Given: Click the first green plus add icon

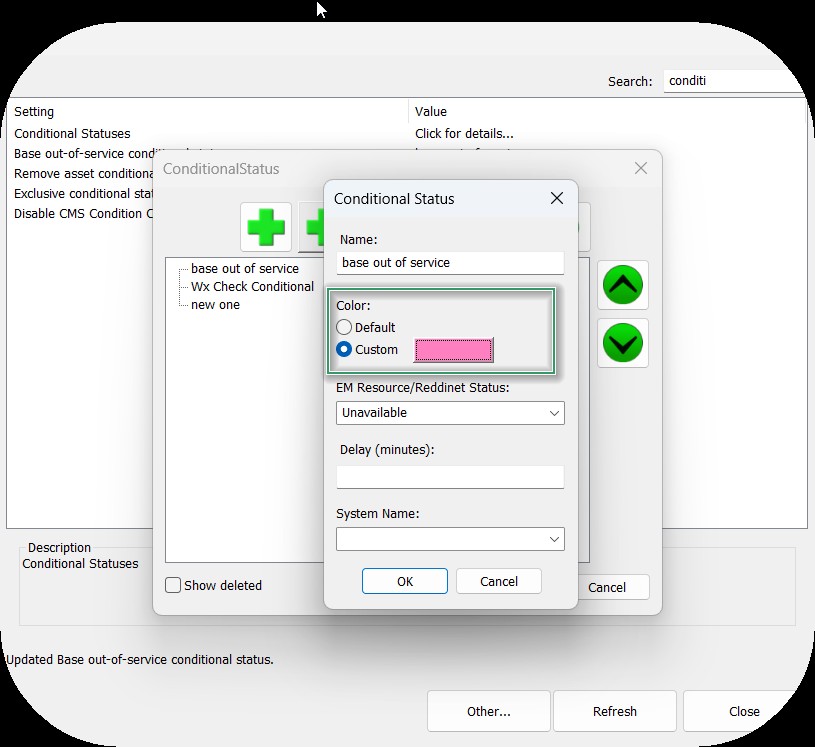Looking at the screenshot, I should click(x=266, y=227).
